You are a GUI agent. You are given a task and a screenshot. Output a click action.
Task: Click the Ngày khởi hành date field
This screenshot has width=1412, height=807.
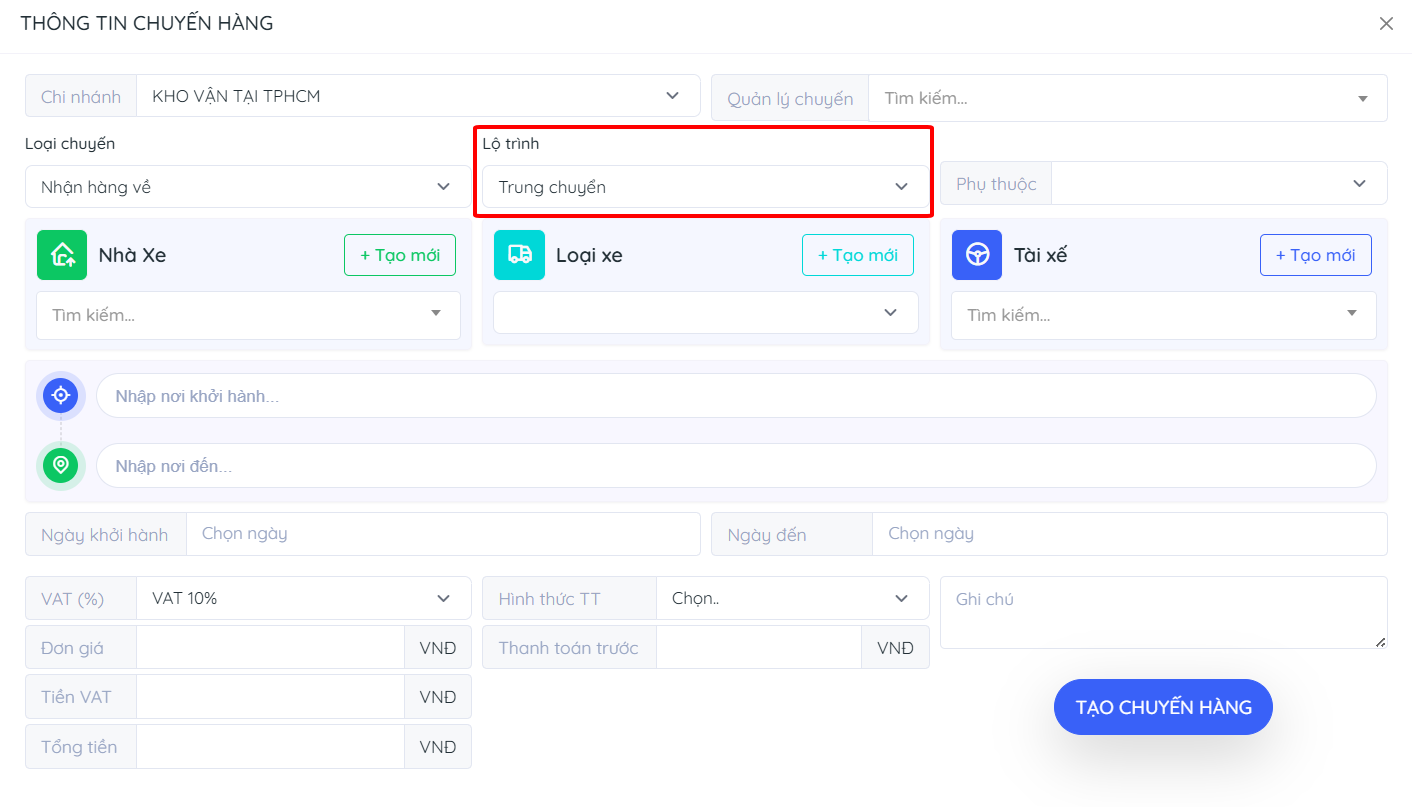[x=442, y=534]
